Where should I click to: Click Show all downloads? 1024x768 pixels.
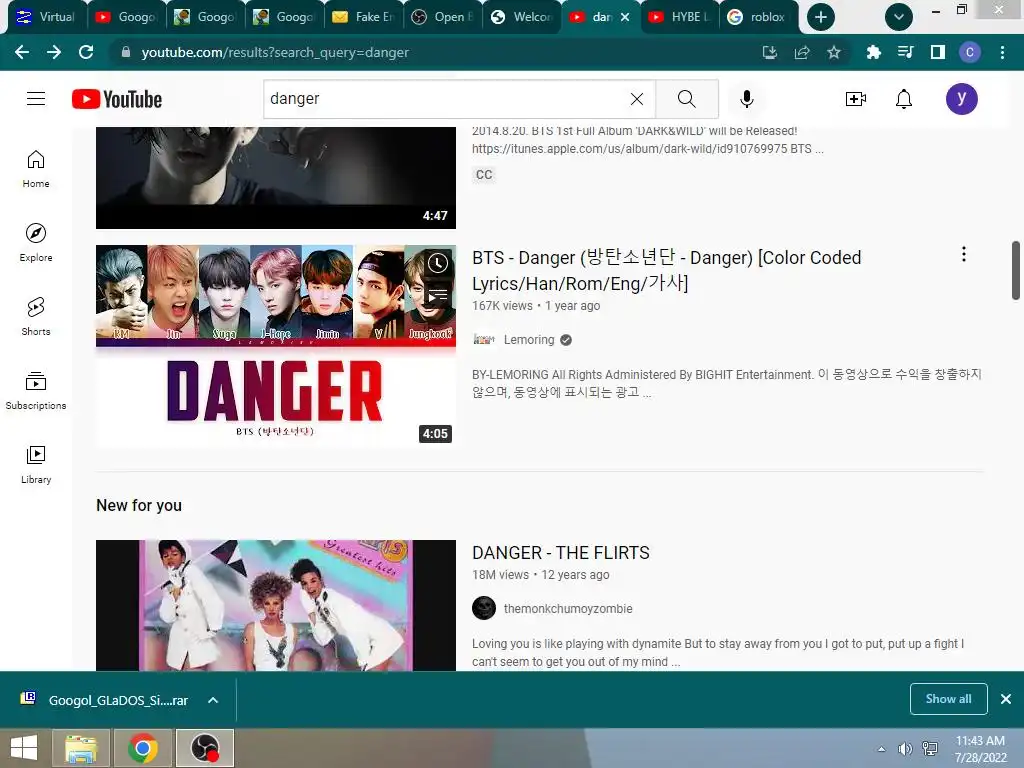tap(948, 699)
